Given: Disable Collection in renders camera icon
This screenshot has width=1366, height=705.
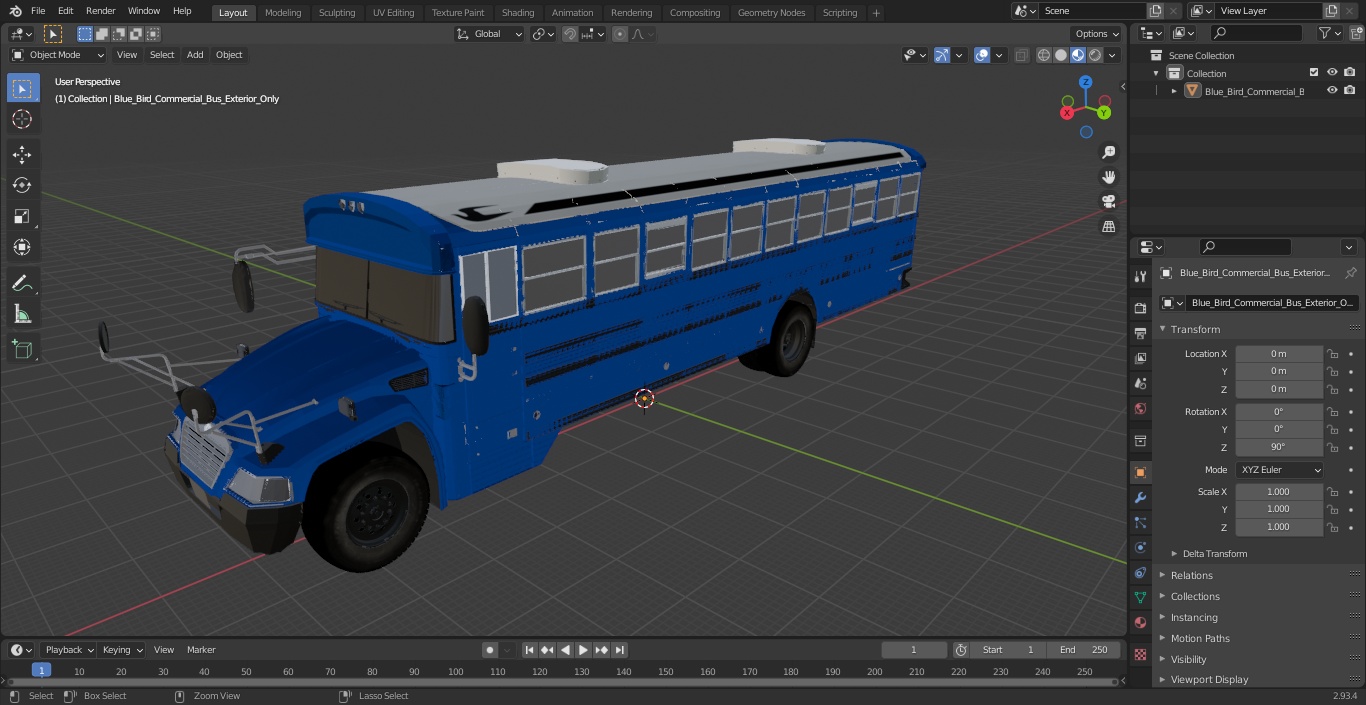Looking at the screenshot, I should pyautogui.click(x=1350, y=72).
